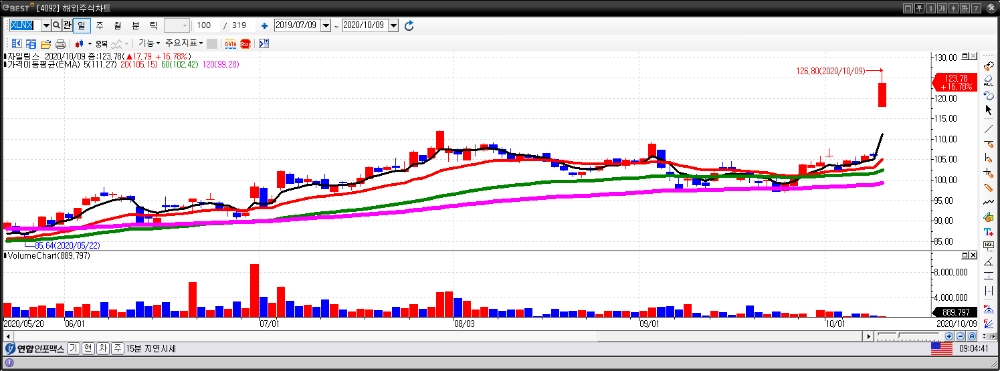
Task: Switch to tick (틱) period
Action: [153, 25]
